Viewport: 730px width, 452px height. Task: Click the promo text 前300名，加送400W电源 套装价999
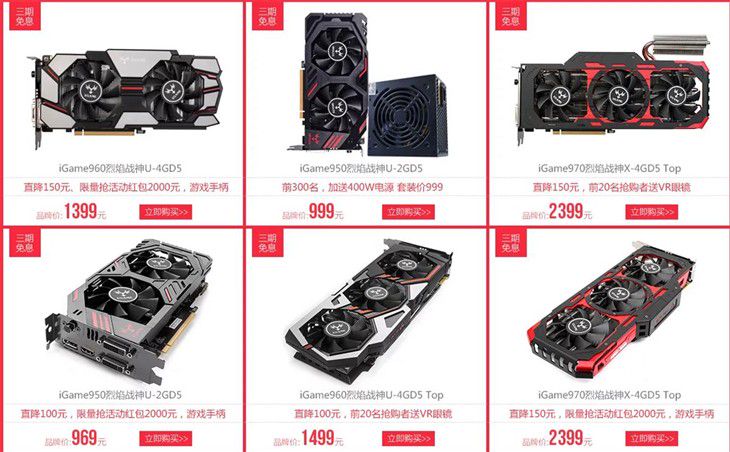tap(362, 187)
